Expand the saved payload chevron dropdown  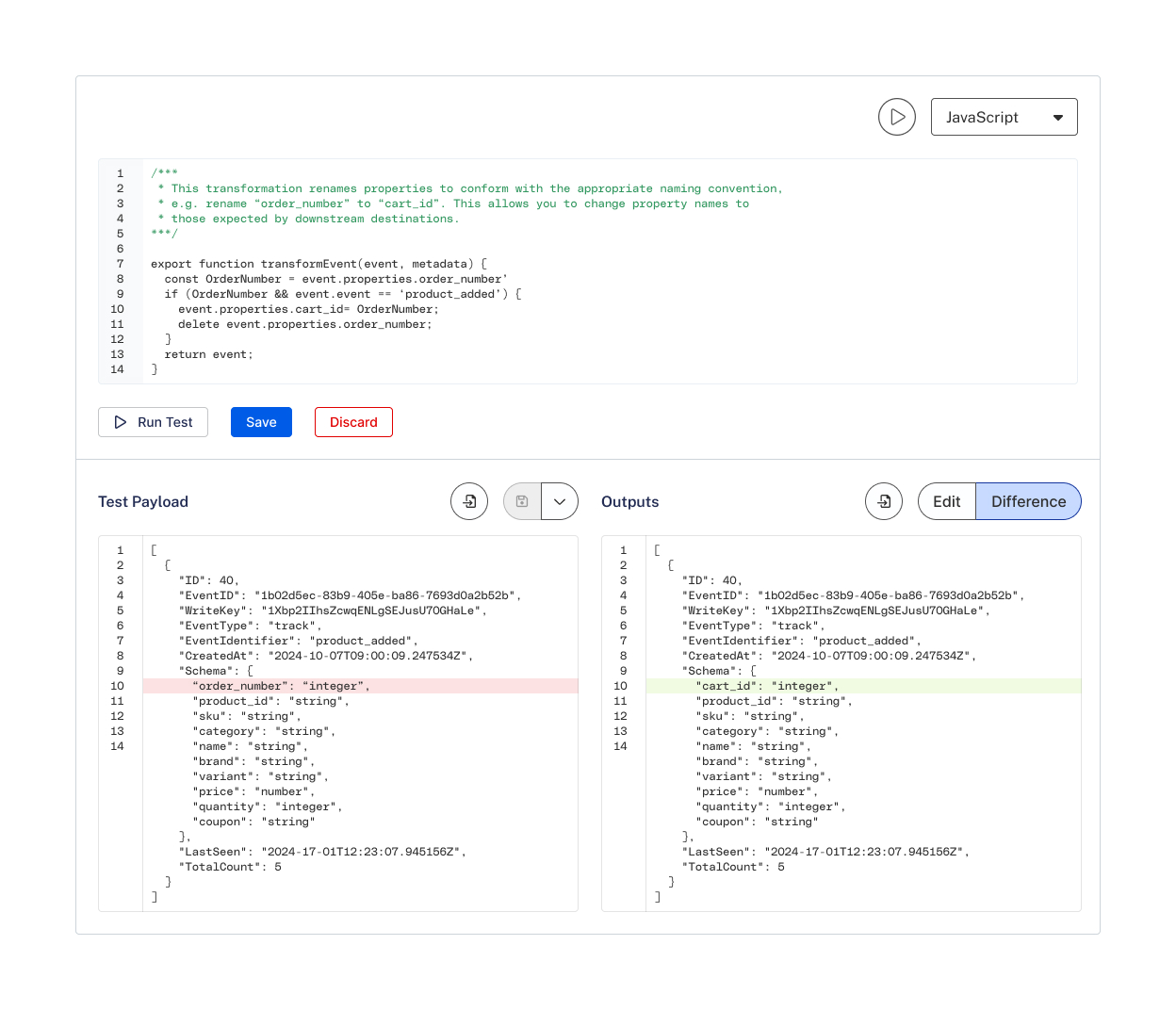pos(560,501)
